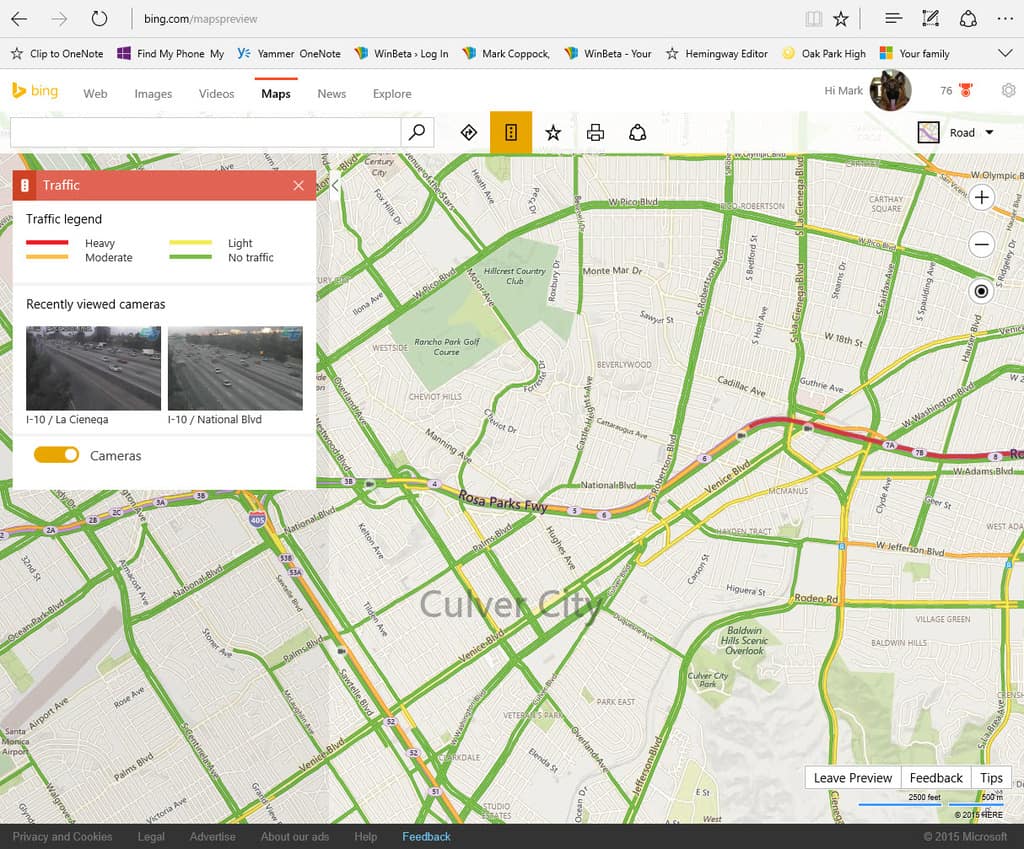Add page to favorites with address bar star
This screenshot has width=1024, height=849.
[x=841, y=19]
